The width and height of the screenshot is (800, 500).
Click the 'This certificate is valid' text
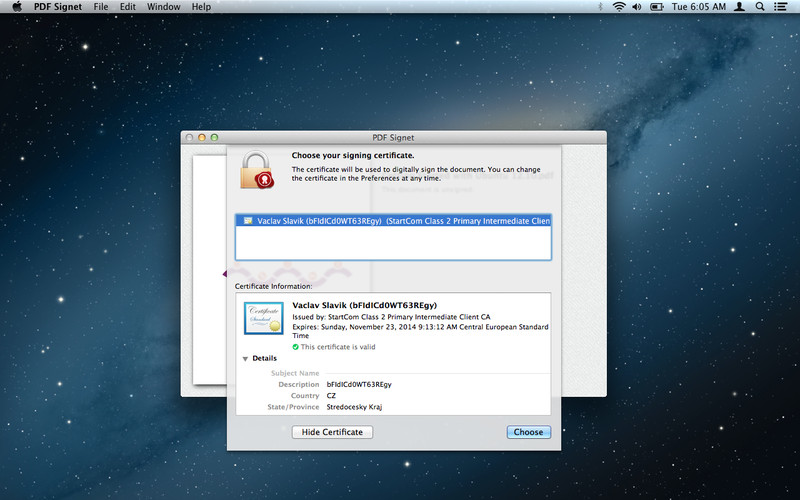[338, 347]
